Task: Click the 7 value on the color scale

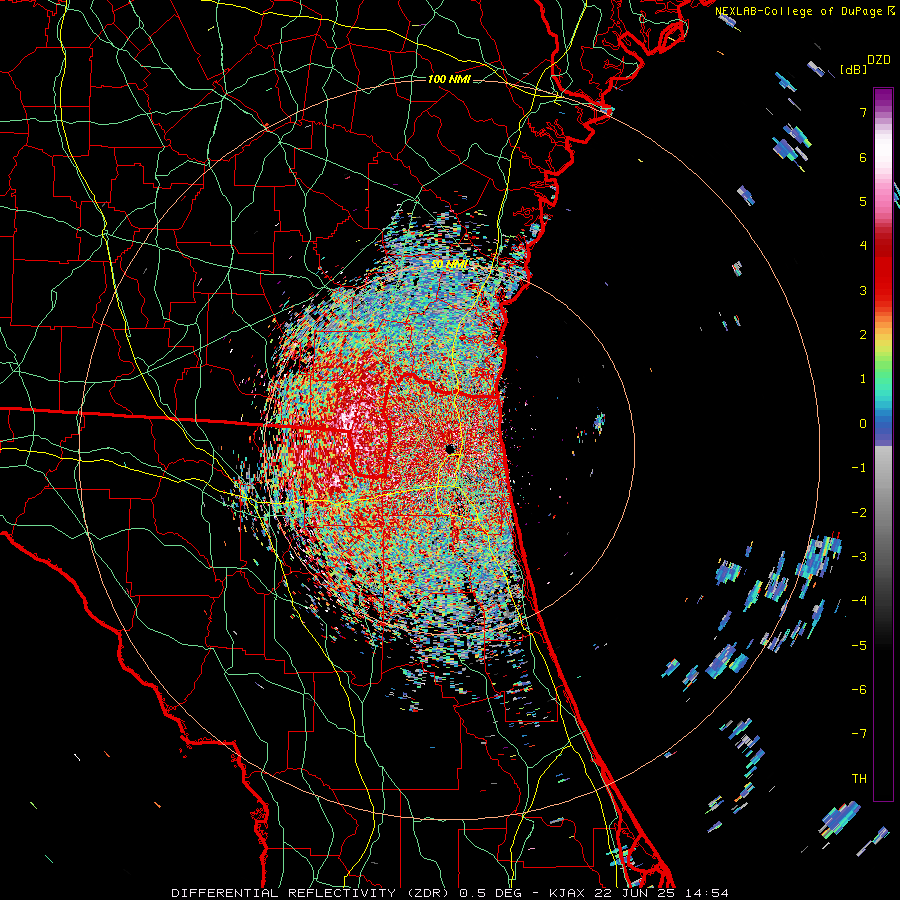Action: pos(863,112)
